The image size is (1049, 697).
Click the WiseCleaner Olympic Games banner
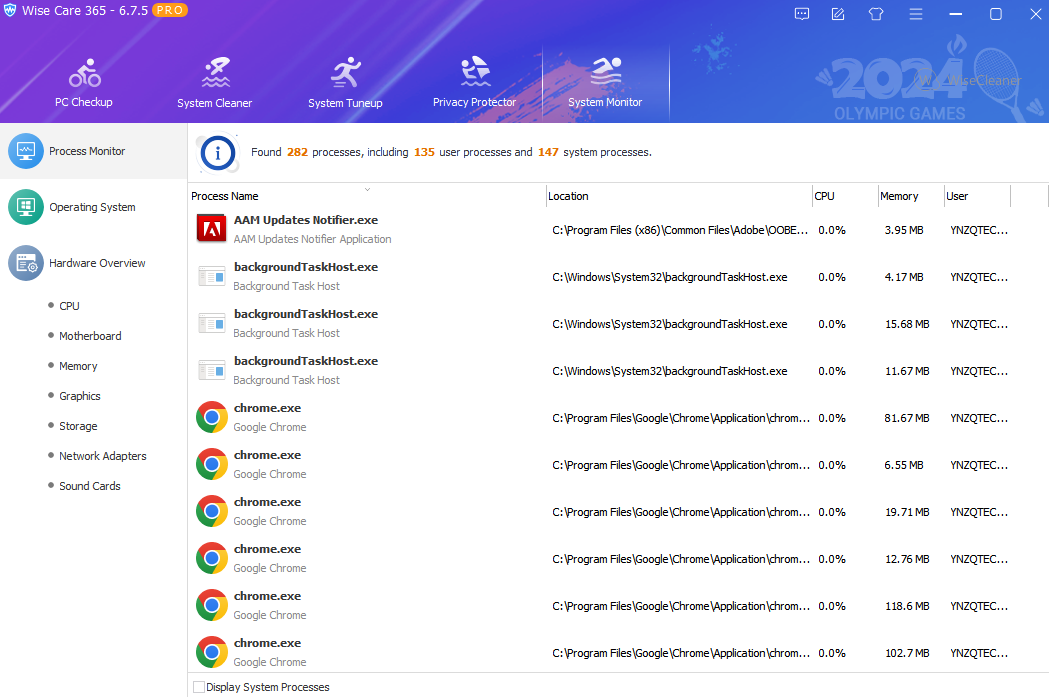(x=927, y=80)
